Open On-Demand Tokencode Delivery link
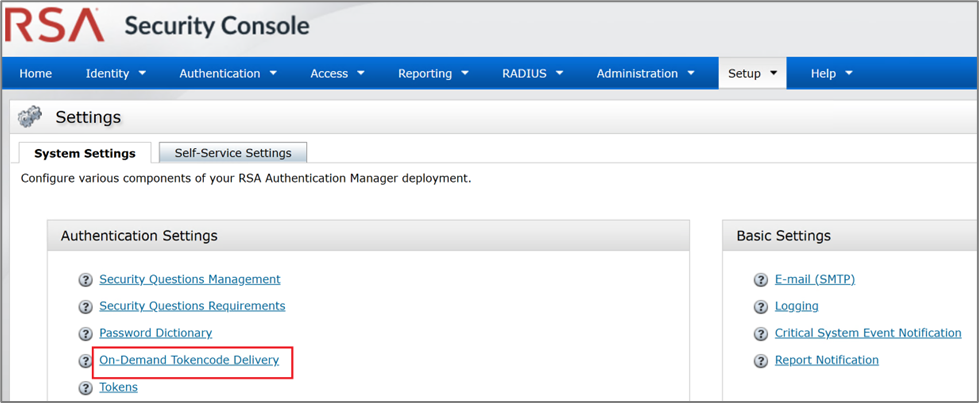Image resolution: width=979 pixels, height=403 pixels. [189, 360]
